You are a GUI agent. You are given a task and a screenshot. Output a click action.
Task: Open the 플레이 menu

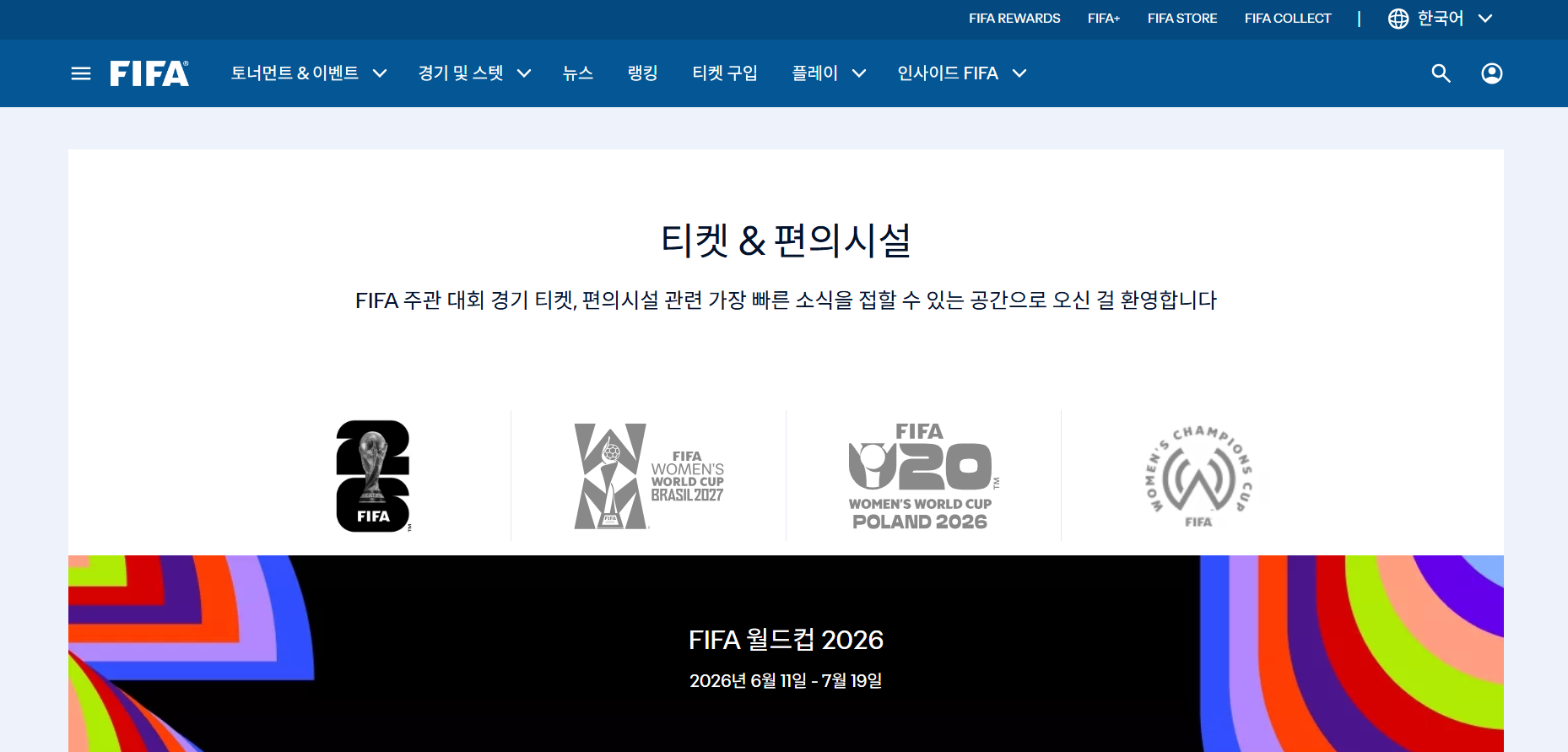815,73
